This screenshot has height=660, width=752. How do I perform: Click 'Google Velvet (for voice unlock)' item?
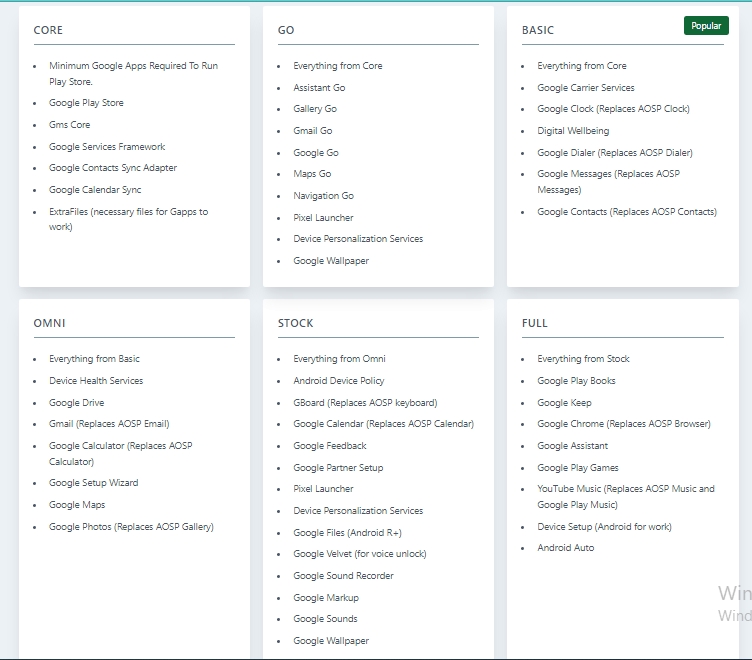point(360,554)
